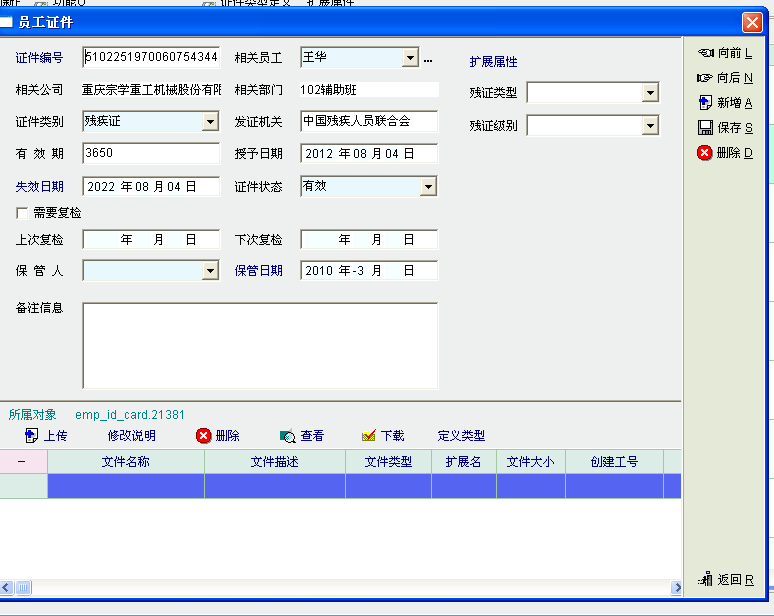Expand the 保管人 dropdown
774x616 pixels.
pyautogui.click(x=210, y=271)
